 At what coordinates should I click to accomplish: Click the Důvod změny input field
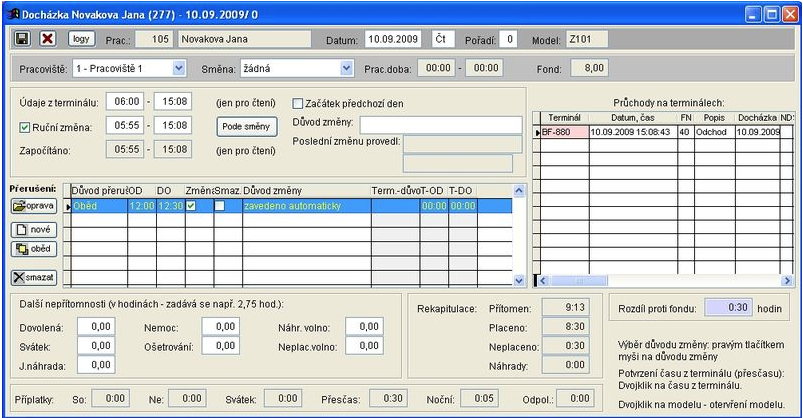coord(441,125)
